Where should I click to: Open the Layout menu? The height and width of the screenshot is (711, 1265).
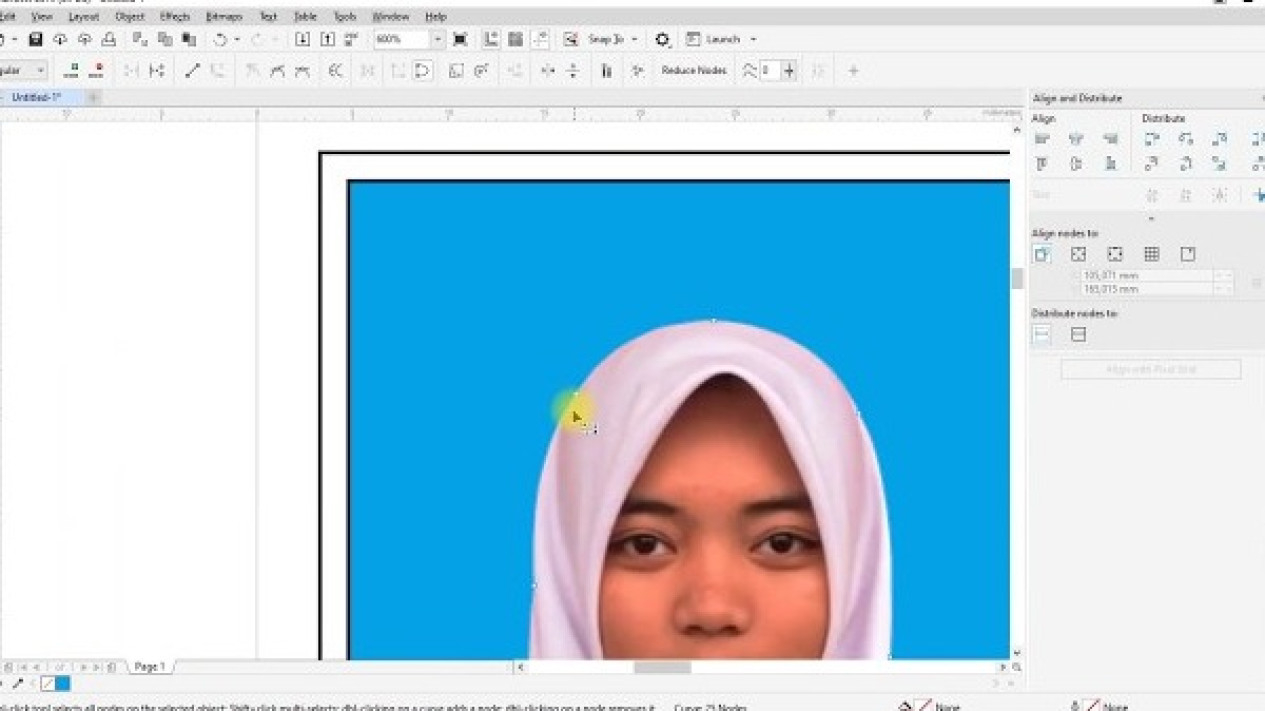[83, 17]
